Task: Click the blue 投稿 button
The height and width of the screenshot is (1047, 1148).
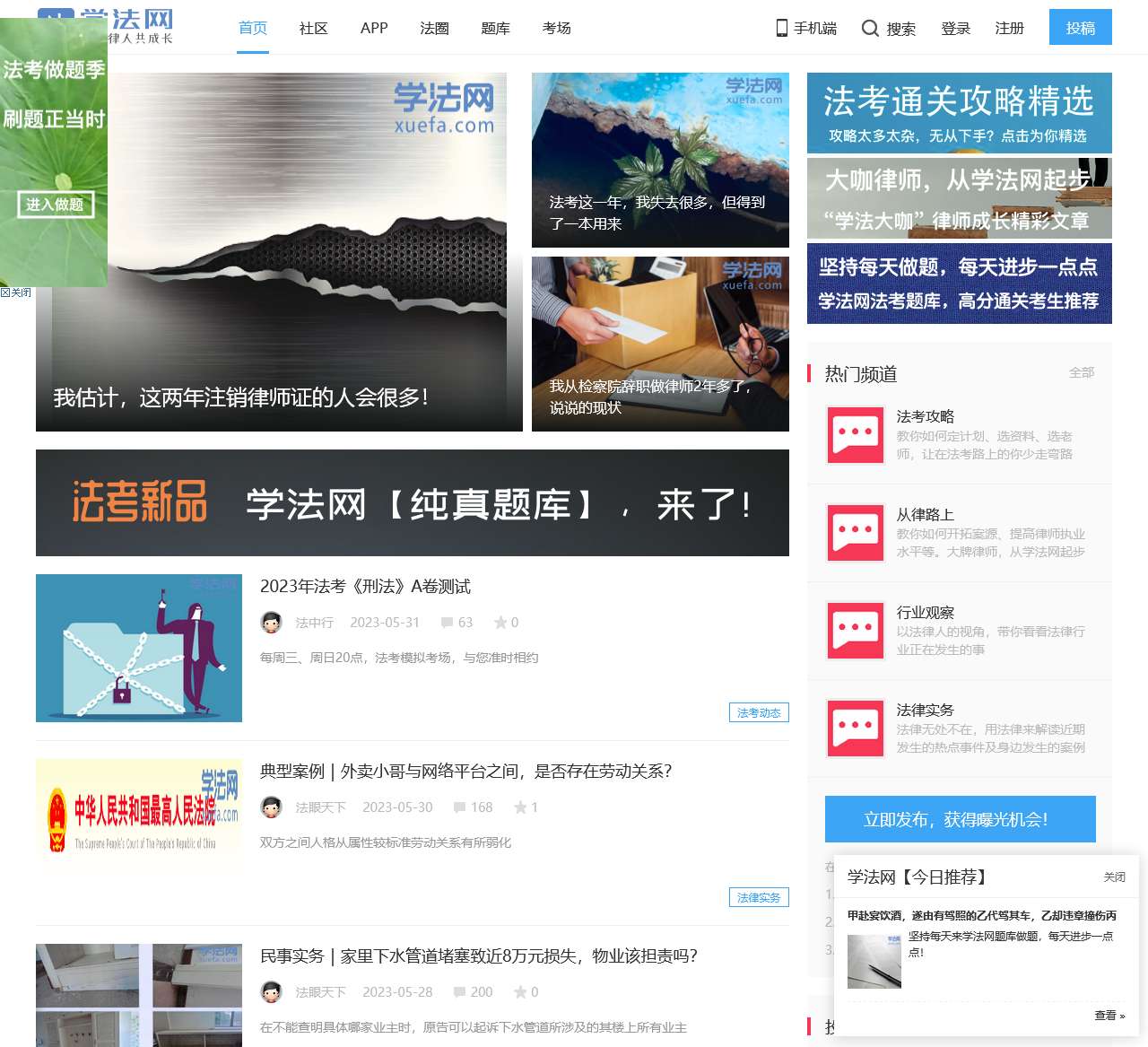Action: (1080, 28)
